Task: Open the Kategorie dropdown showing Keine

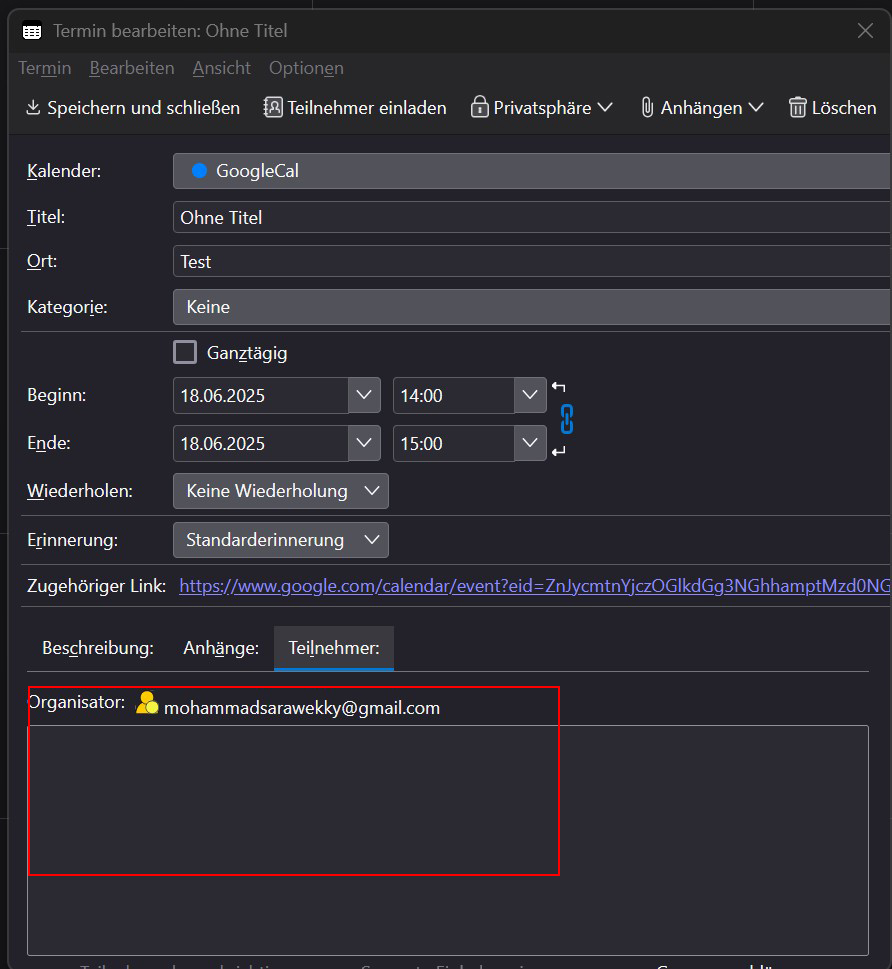Action: coord(532,307)
